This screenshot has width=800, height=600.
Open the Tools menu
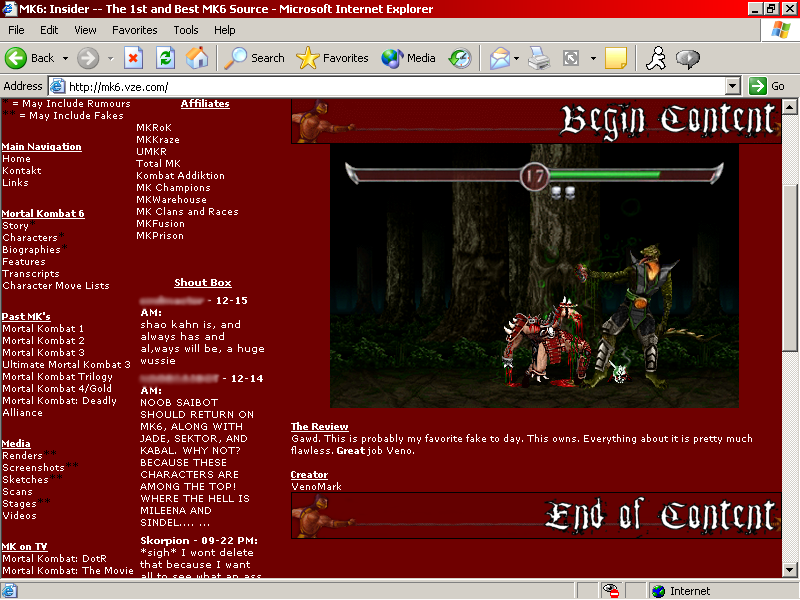coord(186,30)
